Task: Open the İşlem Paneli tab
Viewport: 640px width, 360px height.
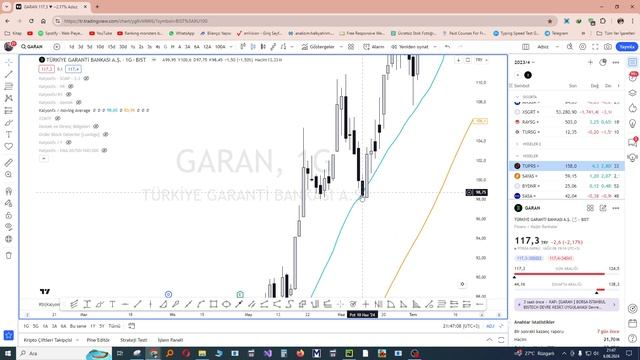Action: 170,340
